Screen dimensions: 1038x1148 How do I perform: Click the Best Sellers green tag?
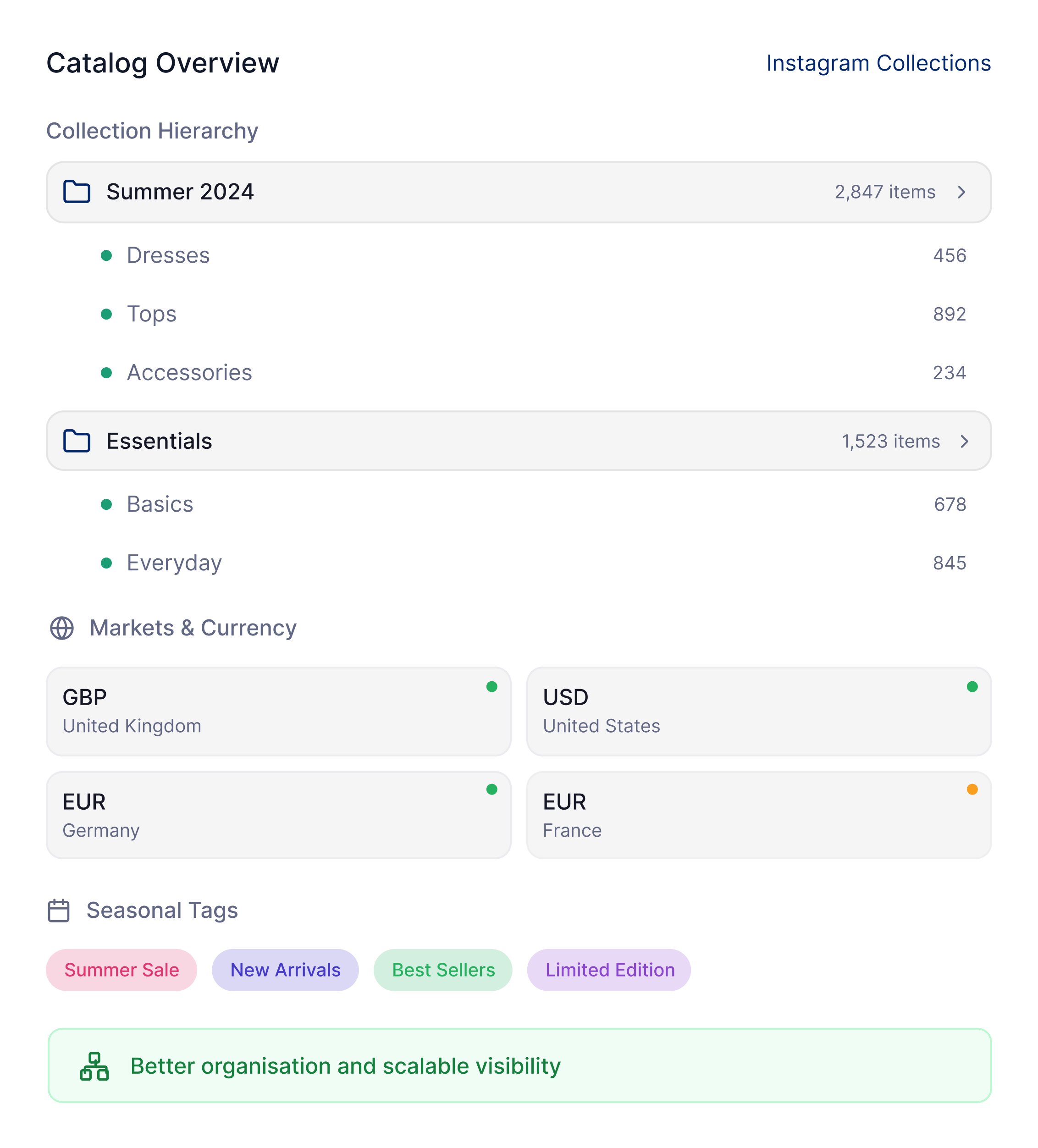pos(443,970)
